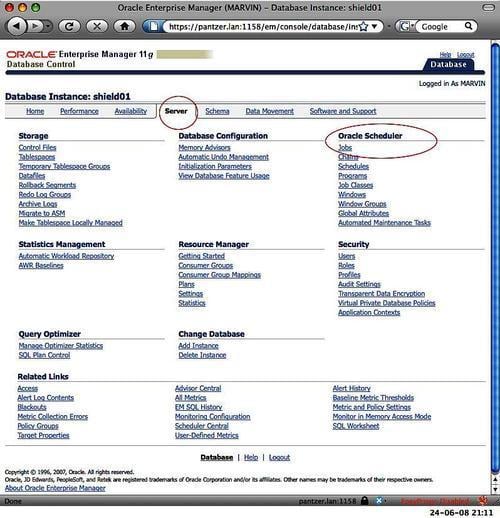This screenshot has height=518, width=500.
Task: Open the Rollback Segments link
Action: pos(47,185)
